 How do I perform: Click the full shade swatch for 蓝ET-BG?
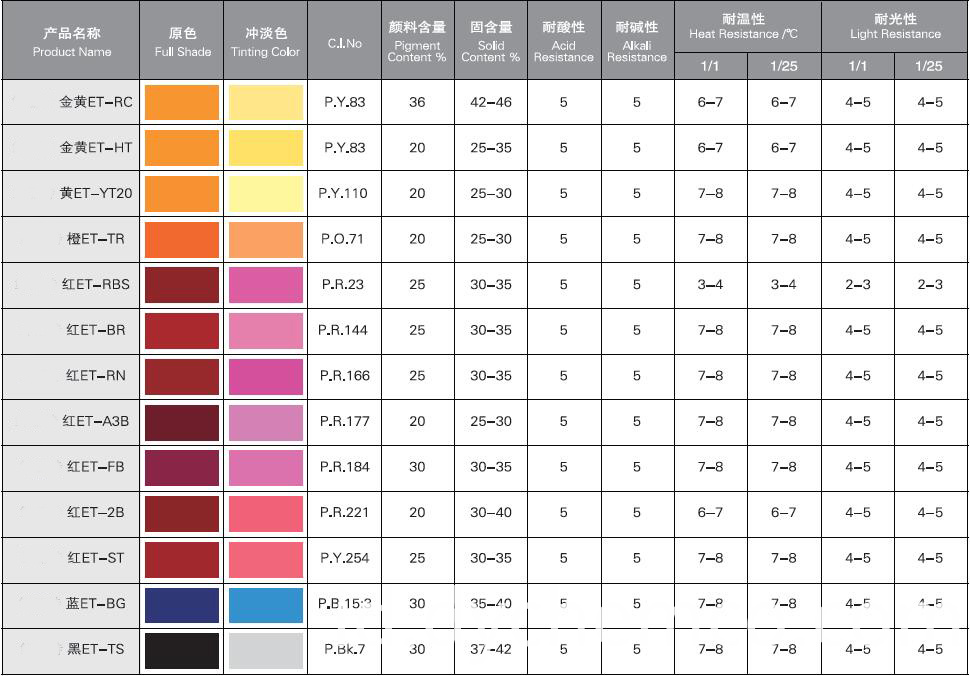click(x=182, y=605)
